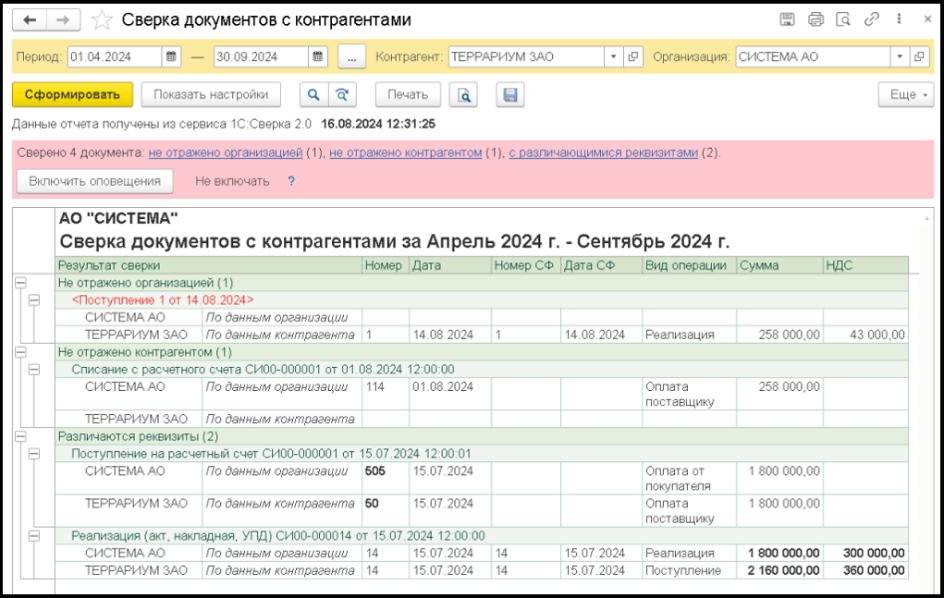Save report using floppy disk toolbar icon
The image size is (944, 598).
click(x=510, y=95)
